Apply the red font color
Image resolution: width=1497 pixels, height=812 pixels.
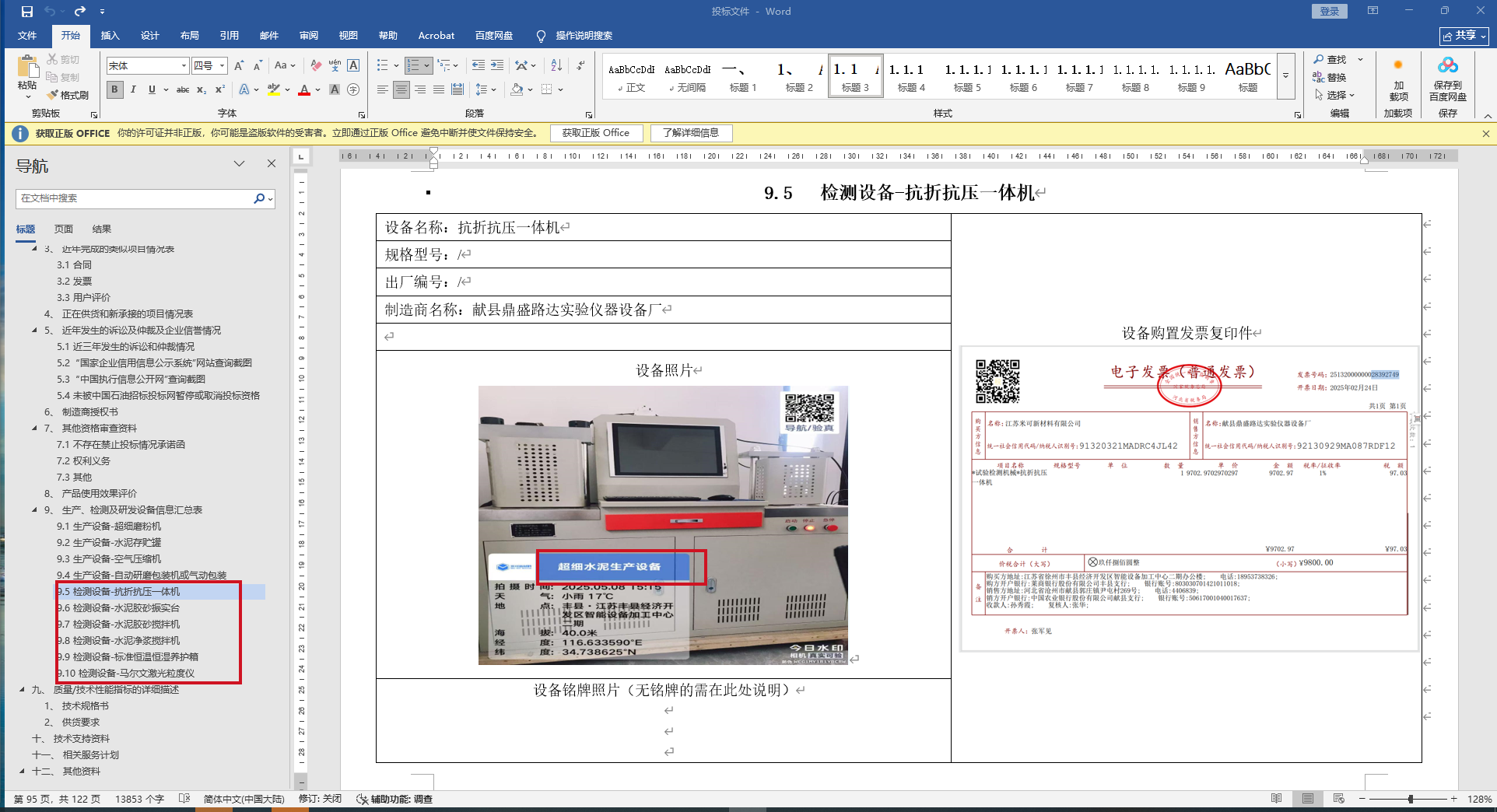(304, 89)
